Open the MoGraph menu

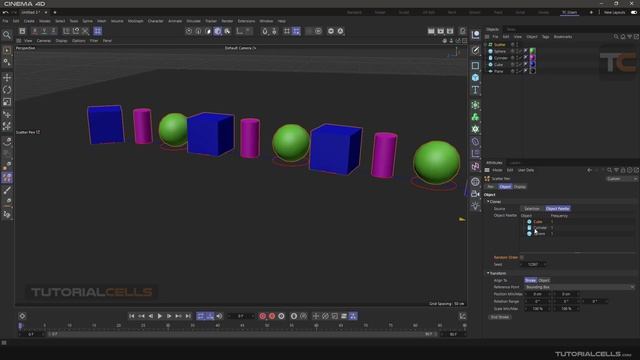136,21
